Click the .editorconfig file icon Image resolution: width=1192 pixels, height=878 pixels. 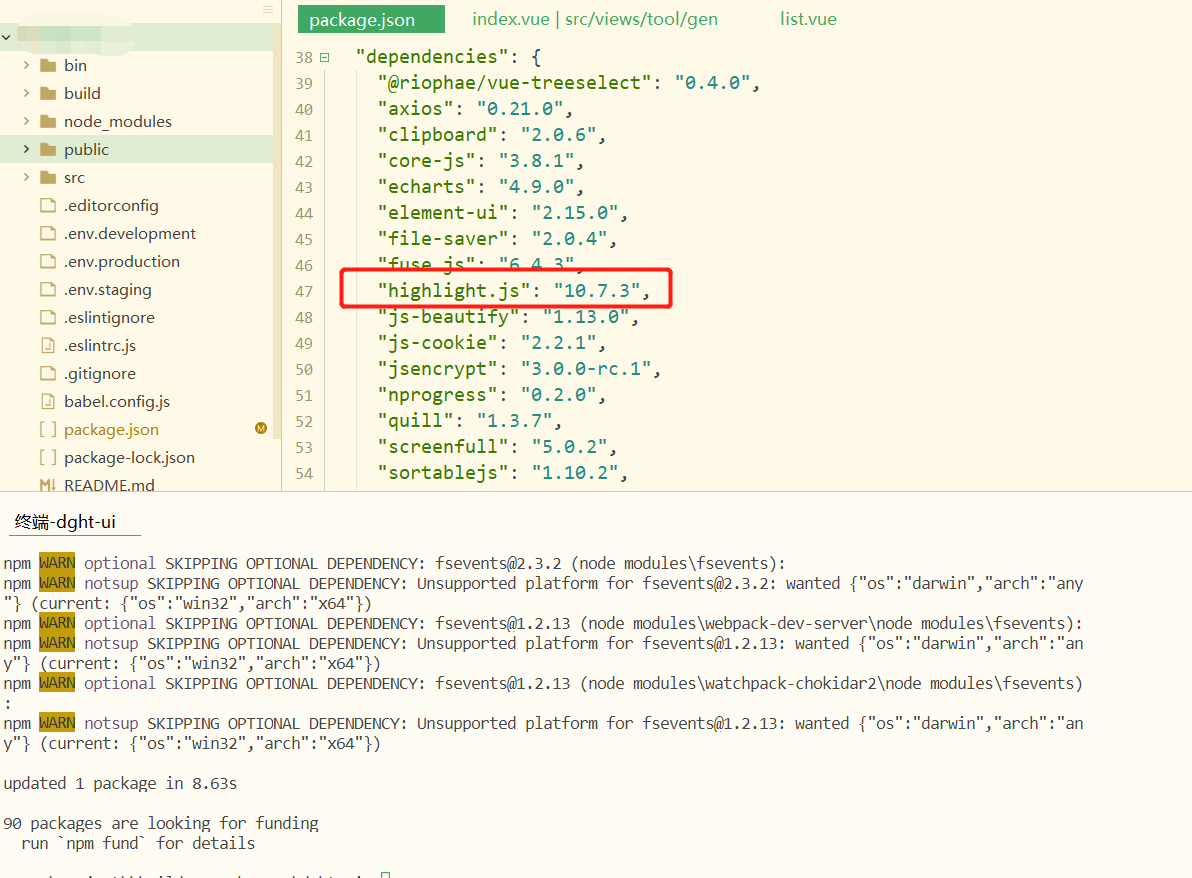48,205
